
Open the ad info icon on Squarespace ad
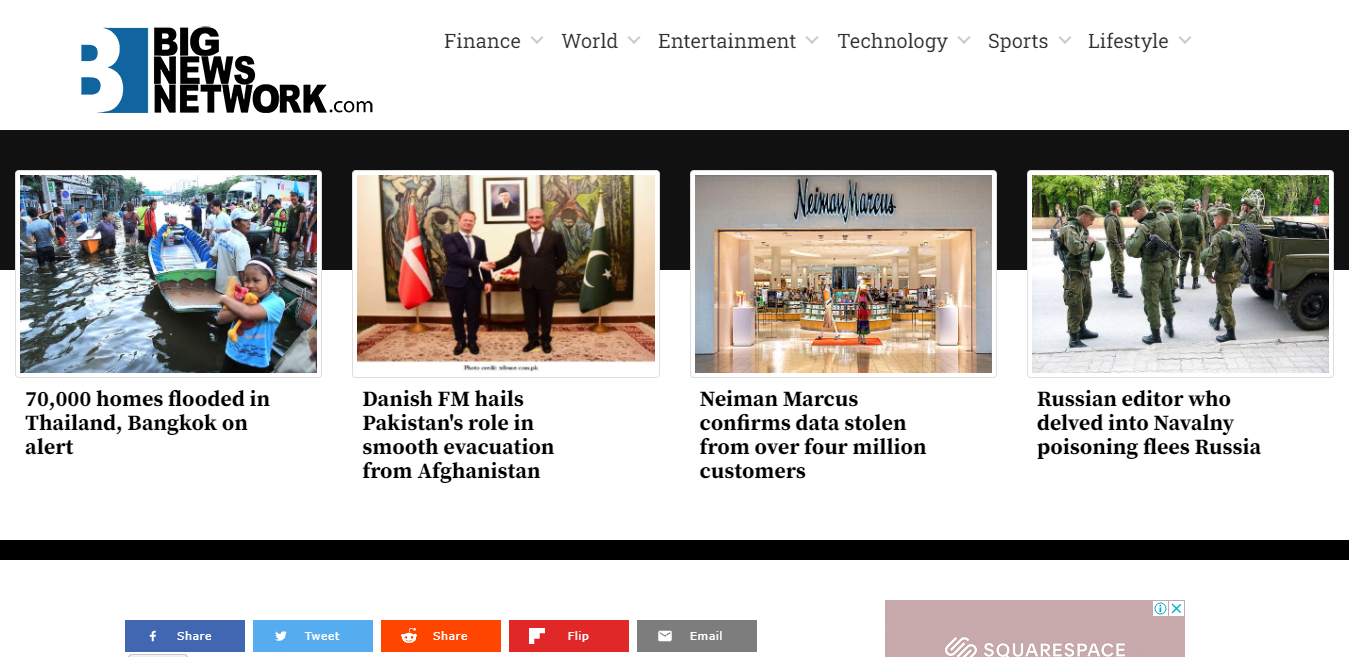pos(1161,608)
